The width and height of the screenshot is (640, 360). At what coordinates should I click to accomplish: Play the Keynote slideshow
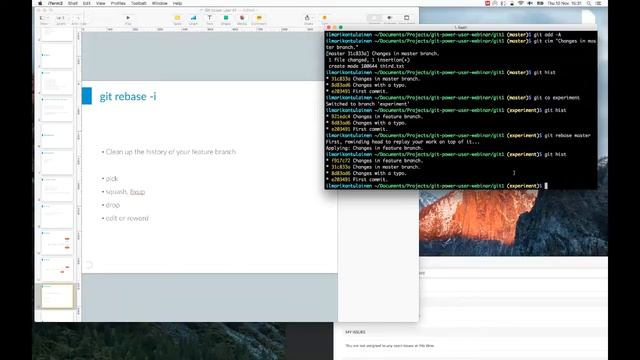click(x=128, y=18)
